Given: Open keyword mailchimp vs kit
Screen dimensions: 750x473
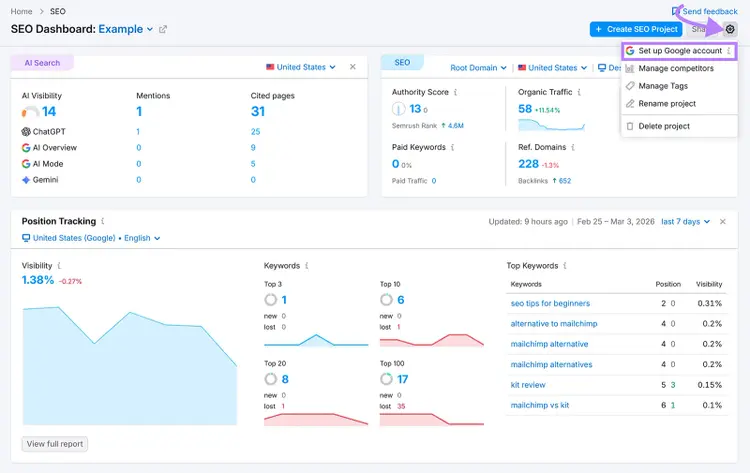Looking at the screenshot, I should pos(540,405).
